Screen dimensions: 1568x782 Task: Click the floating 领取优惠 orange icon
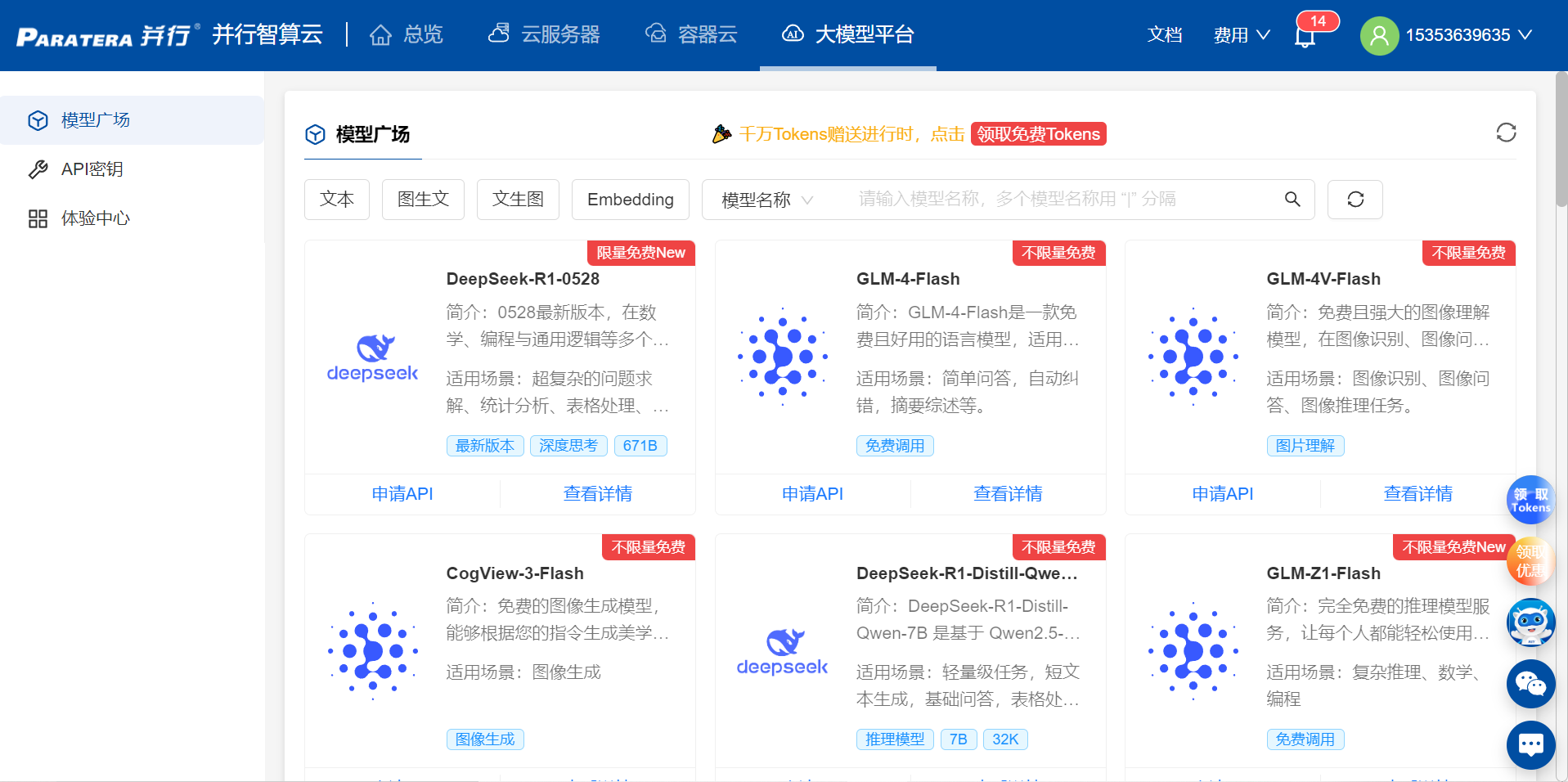(x=1530, y=560)
